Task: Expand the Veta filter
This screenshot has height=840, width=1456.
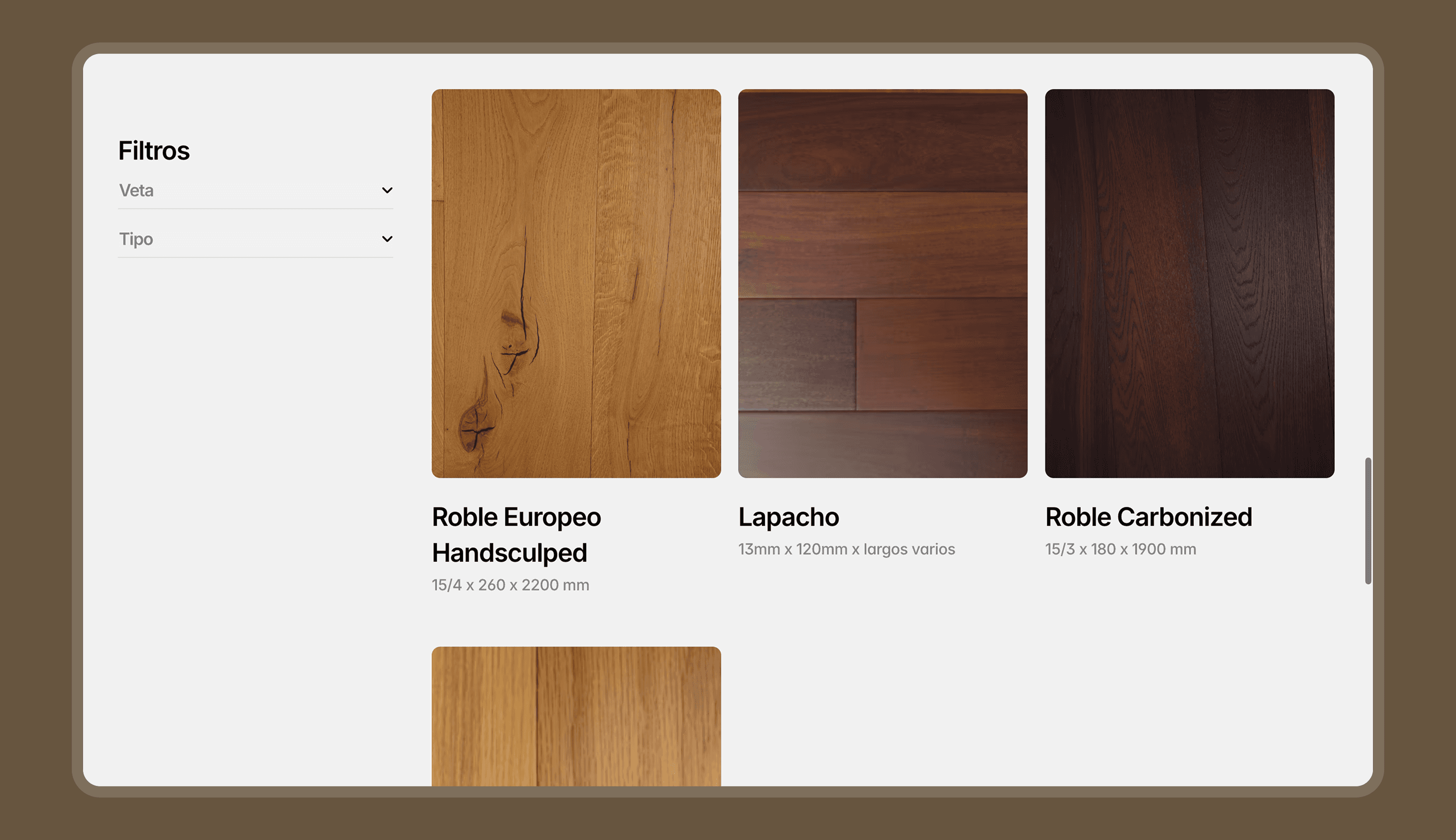Action: 255,191
